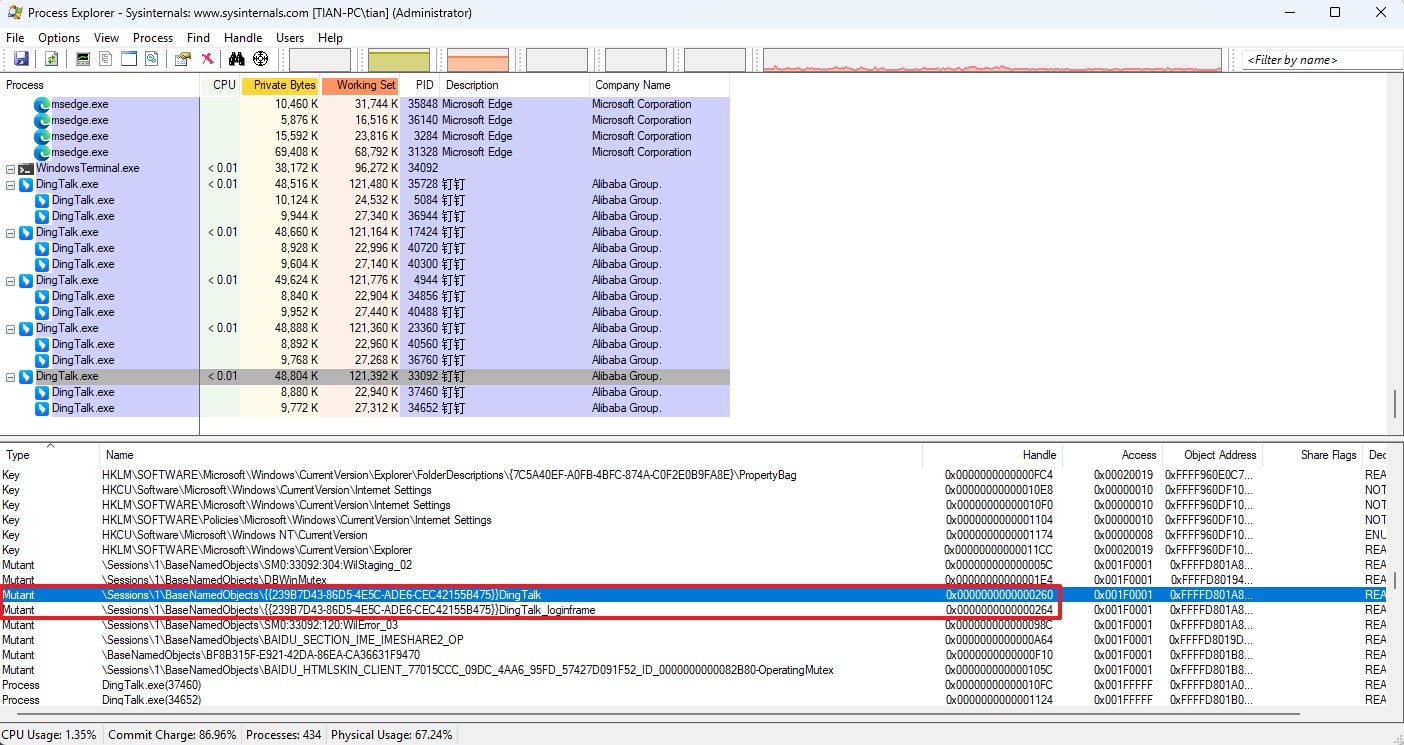
Task: Sort by the Private Bytes column header
Action: (280, 85)
